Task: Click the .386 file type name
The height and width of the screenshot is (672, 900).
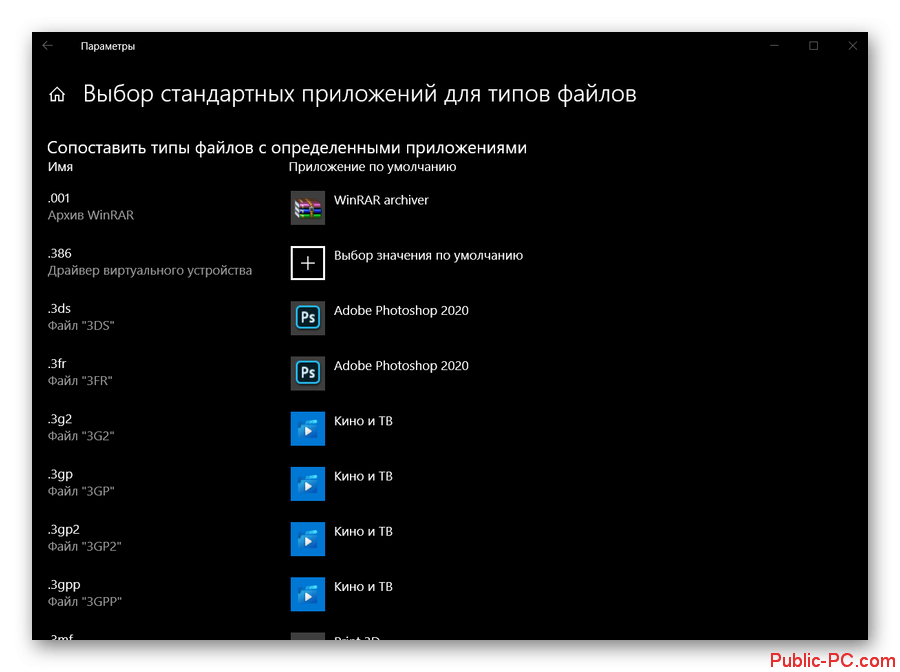Action: (x=60, y=254)
